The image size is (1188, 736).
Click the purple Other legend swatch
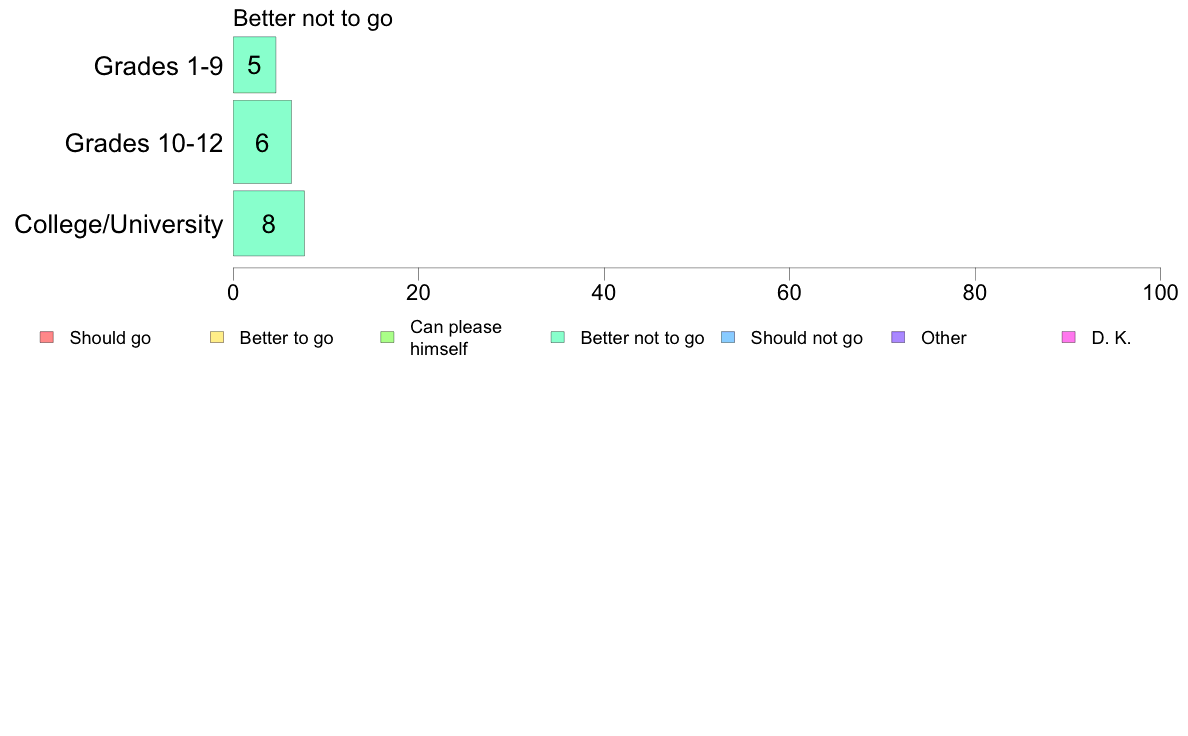898,337
